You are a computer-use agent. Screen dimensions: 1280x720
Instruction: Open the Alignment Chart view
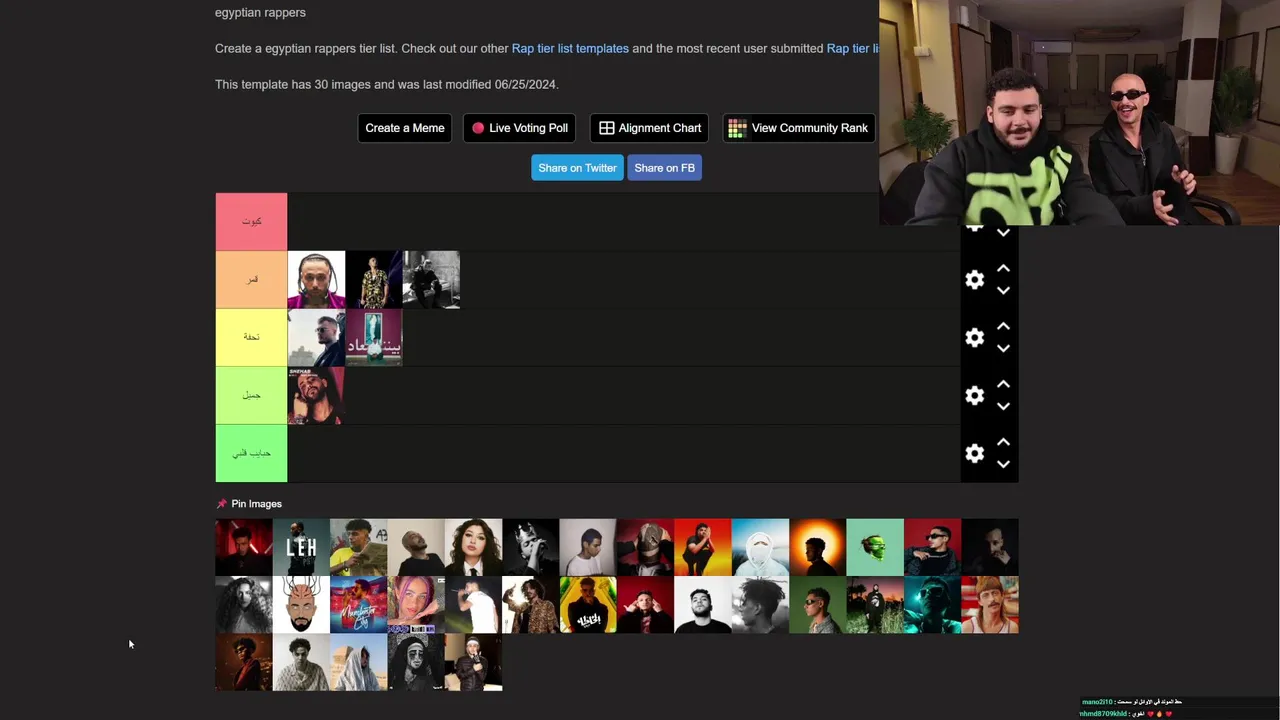(x=650, y=128)
